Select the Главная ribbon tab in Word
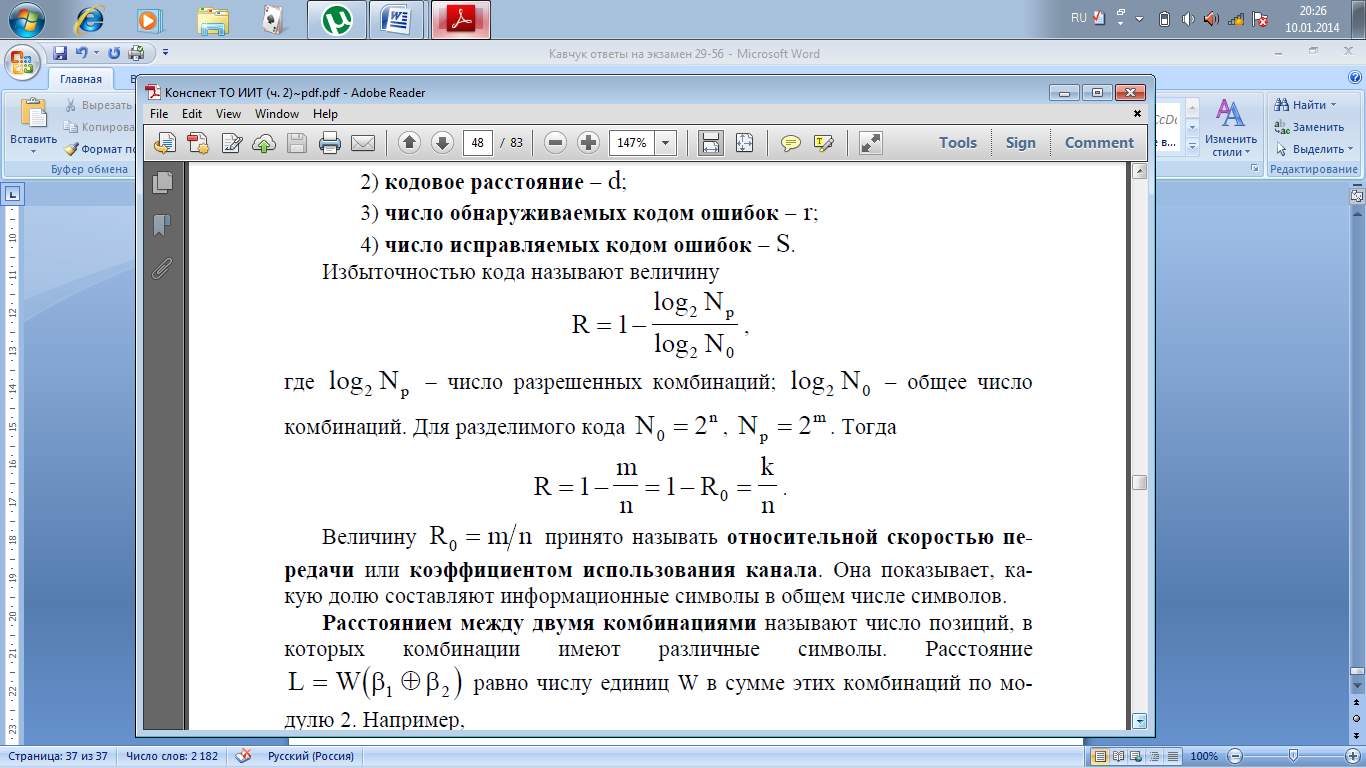1366x768 pixels. (x=81, y=79)
